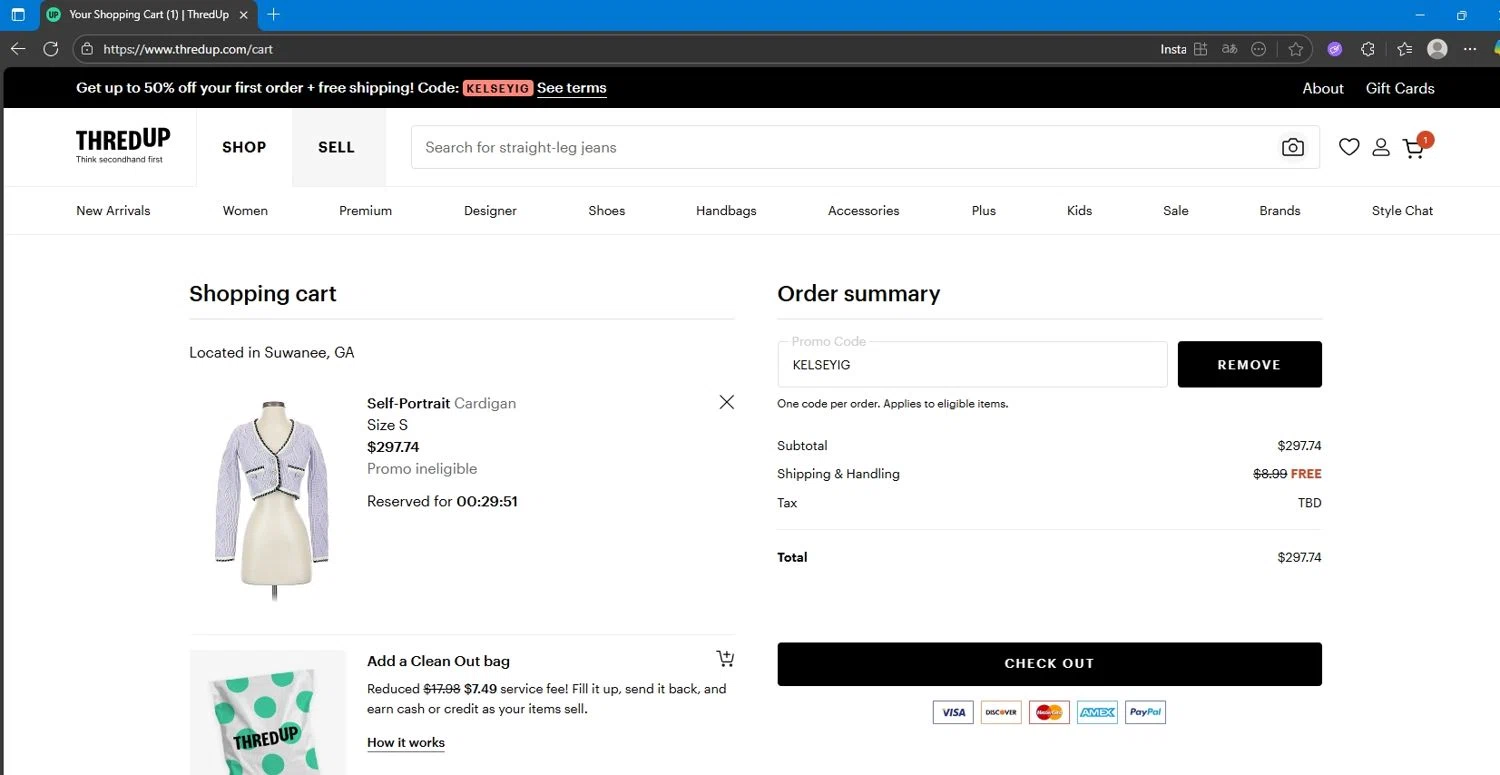Switch to the SELL tab
This screenshot has width=1500, height=775.
[336, 147]
